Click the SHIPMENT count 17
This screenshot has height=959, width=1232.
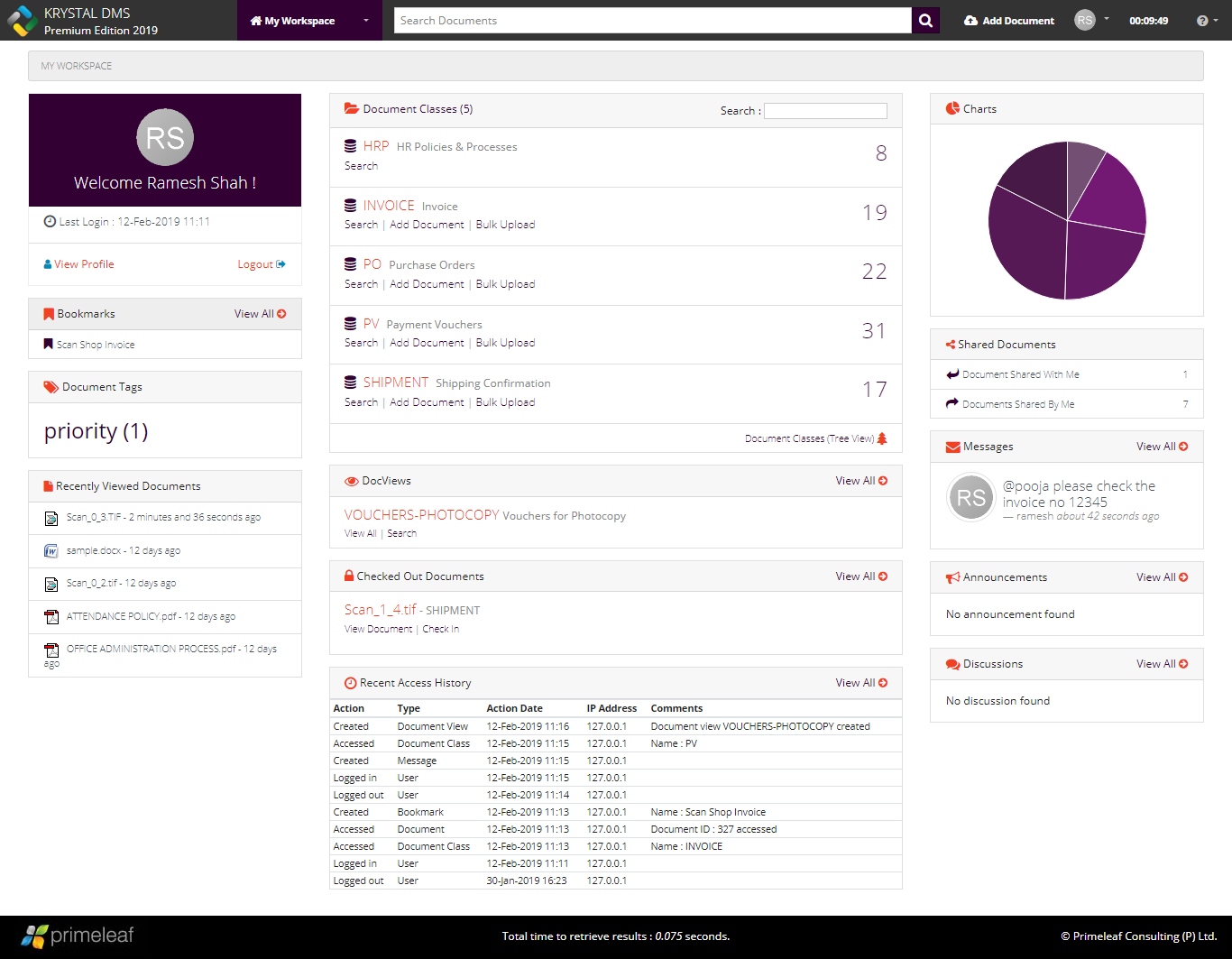click(x=874, y=390)
